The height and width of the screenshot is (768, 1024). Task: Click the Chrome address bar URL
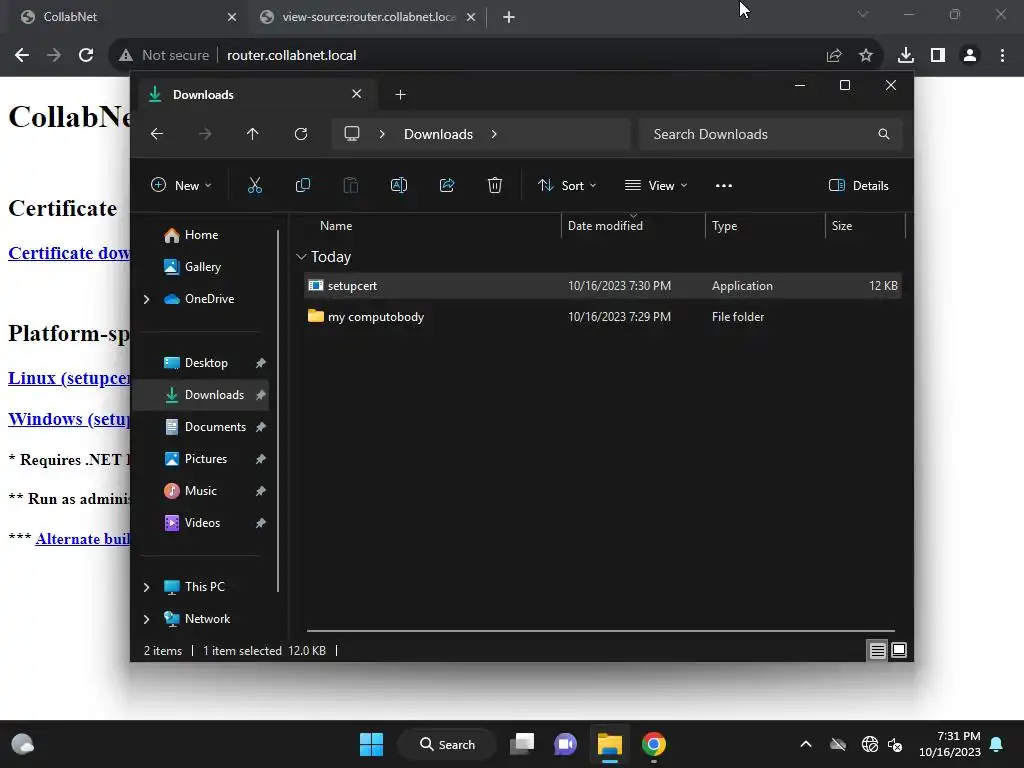click(291, 56)
